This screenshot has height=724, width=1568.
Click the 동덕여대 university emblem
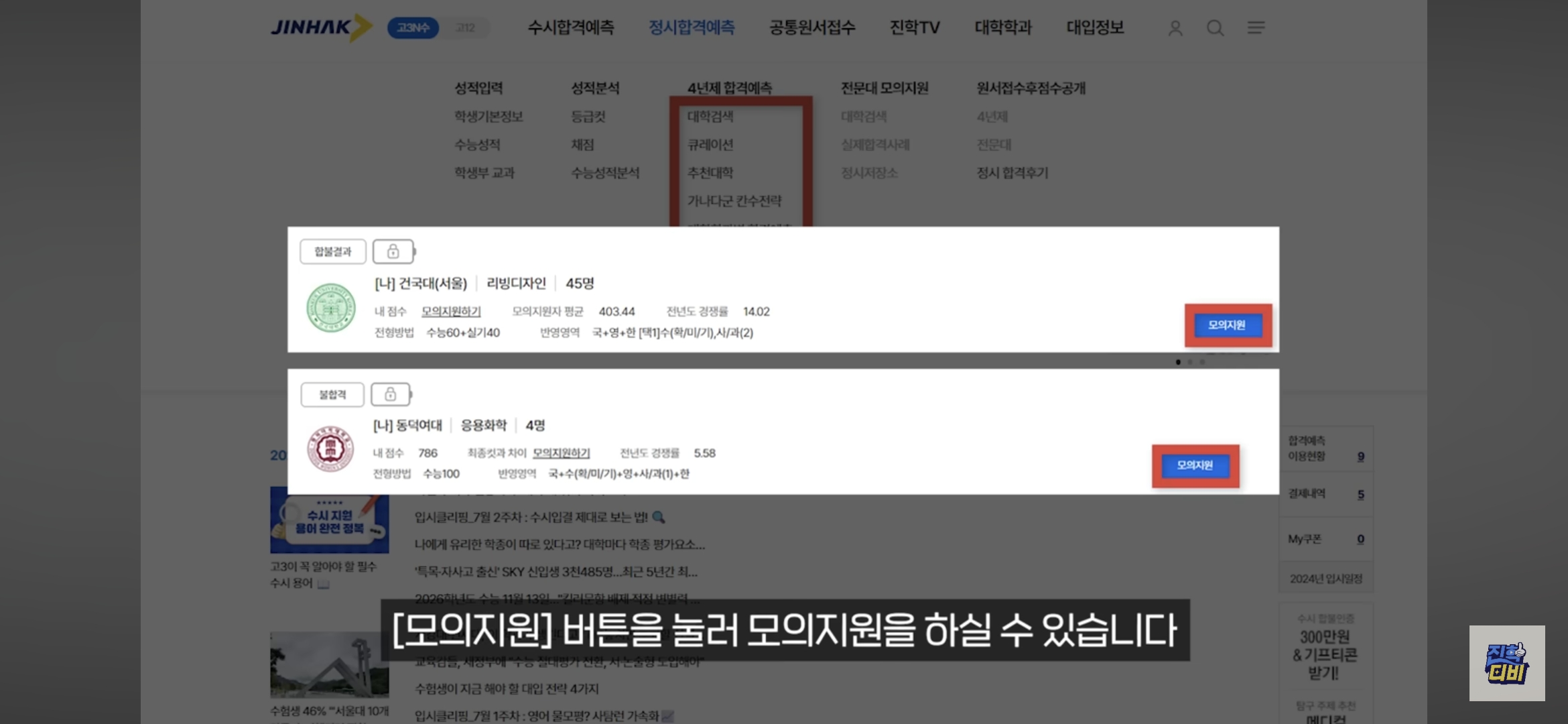330,448
